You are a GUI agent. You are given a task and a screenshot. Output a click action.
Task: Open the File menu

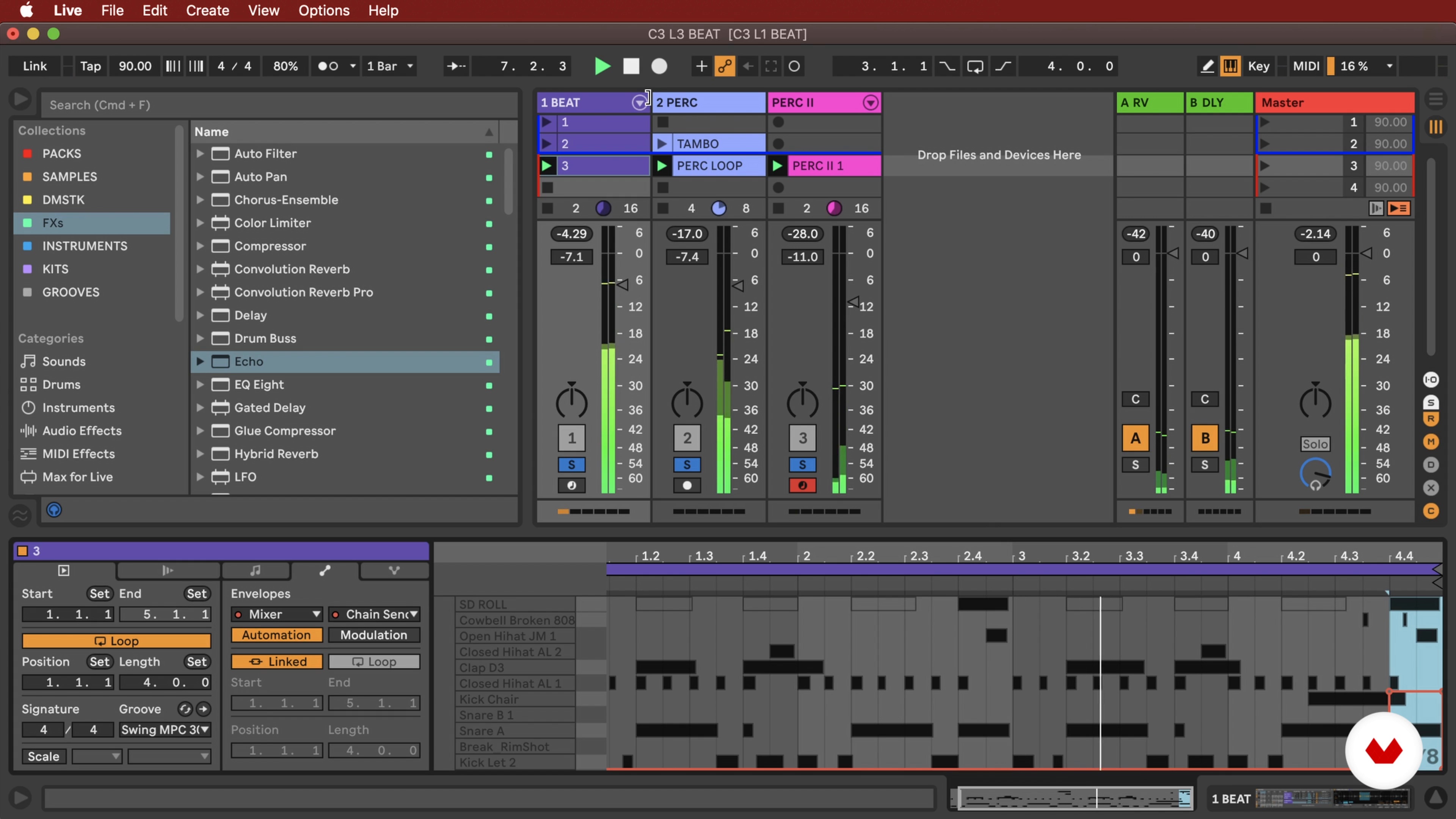point(113,10)
